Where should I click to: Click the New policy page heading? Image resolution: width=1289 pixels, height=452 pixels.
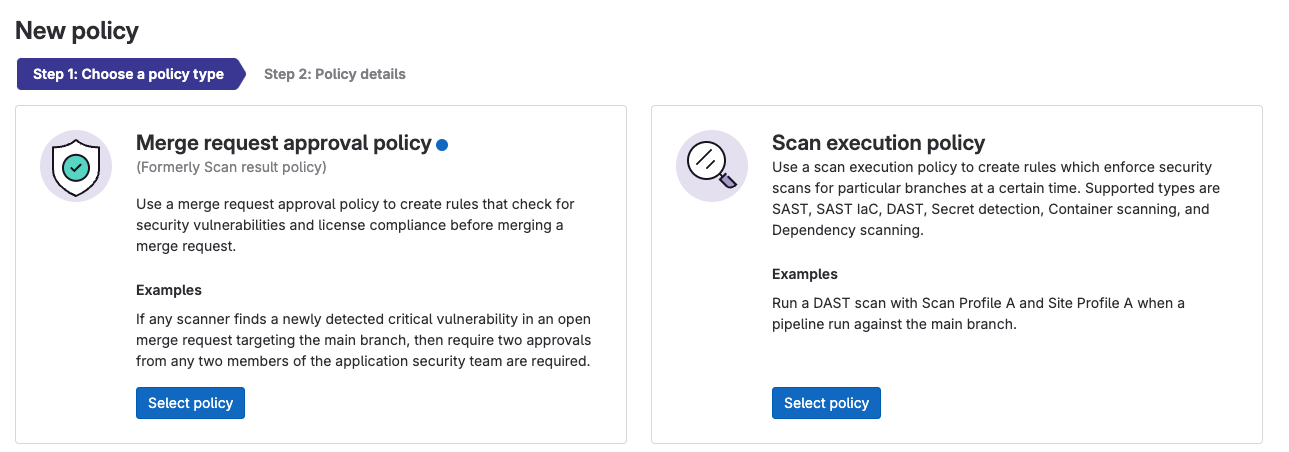click(77, 31)
